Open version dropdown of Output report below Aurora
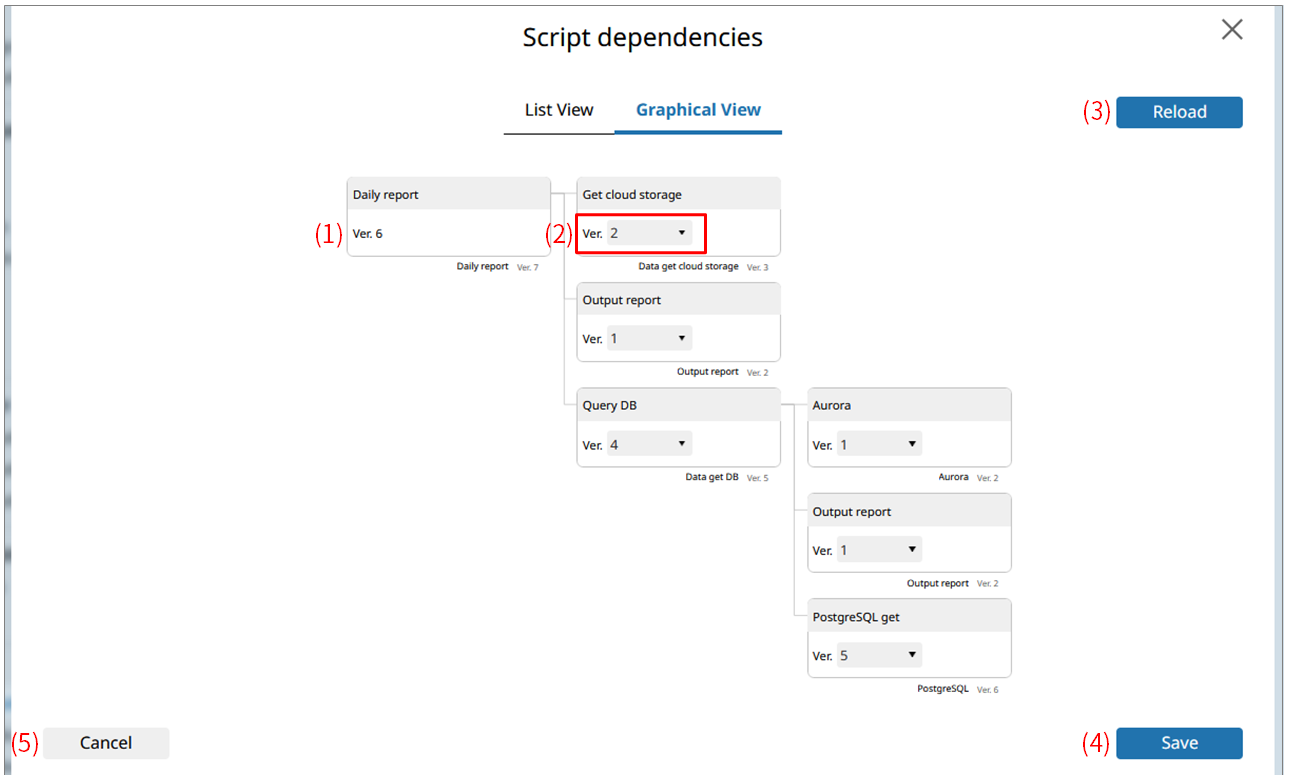 [x=880, y=550]
